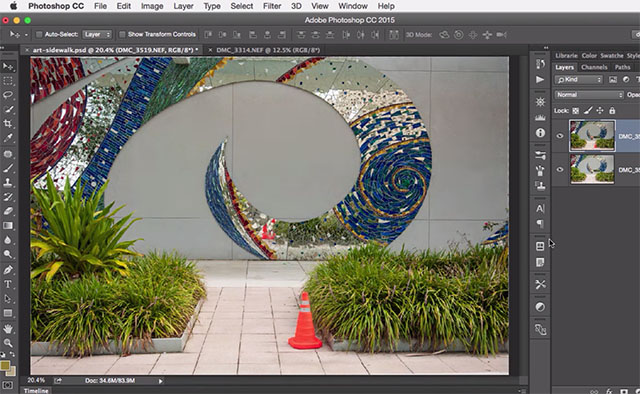The width and height of the screenshot is (640, 394).
Task: Select the Quick Selection tool
Action: point(8,109)
